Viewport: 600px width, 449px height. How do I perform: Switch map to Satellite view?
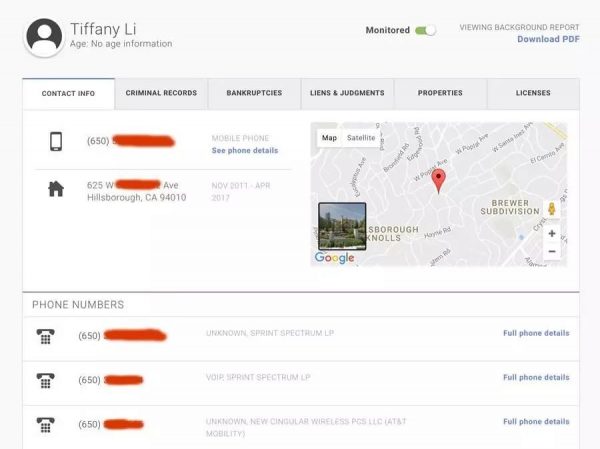(x=363, y=138)
